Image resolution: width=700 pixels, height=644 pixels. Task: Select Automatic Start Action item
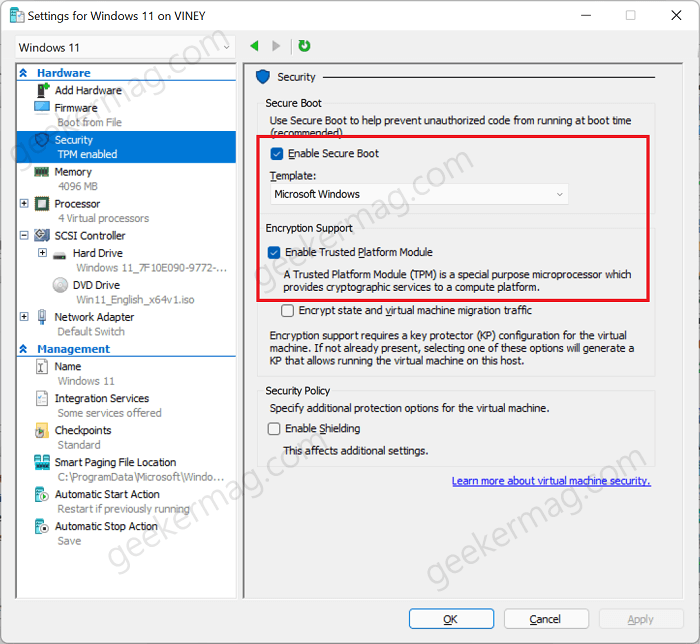[x=107, y=494]
